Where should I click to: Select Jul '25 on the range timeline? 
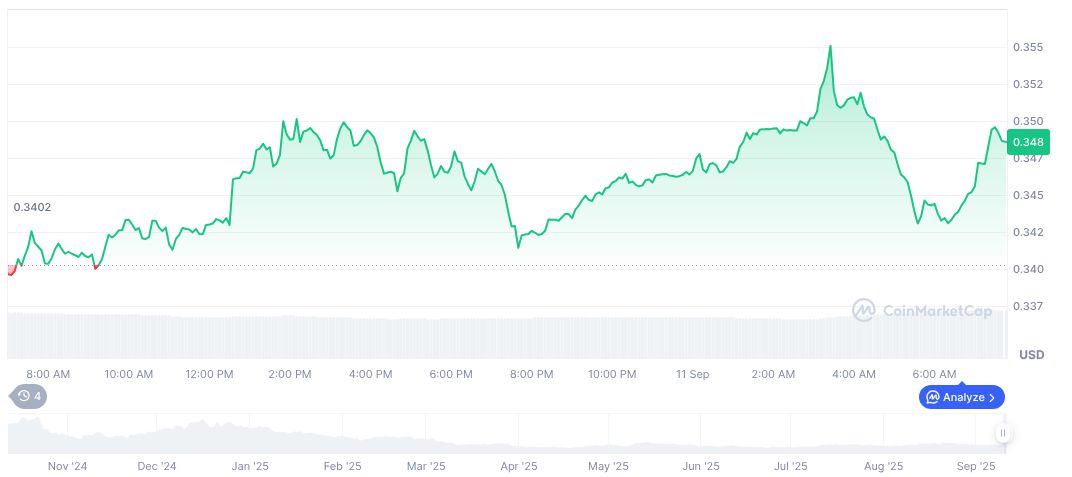(x=791, y=466)
